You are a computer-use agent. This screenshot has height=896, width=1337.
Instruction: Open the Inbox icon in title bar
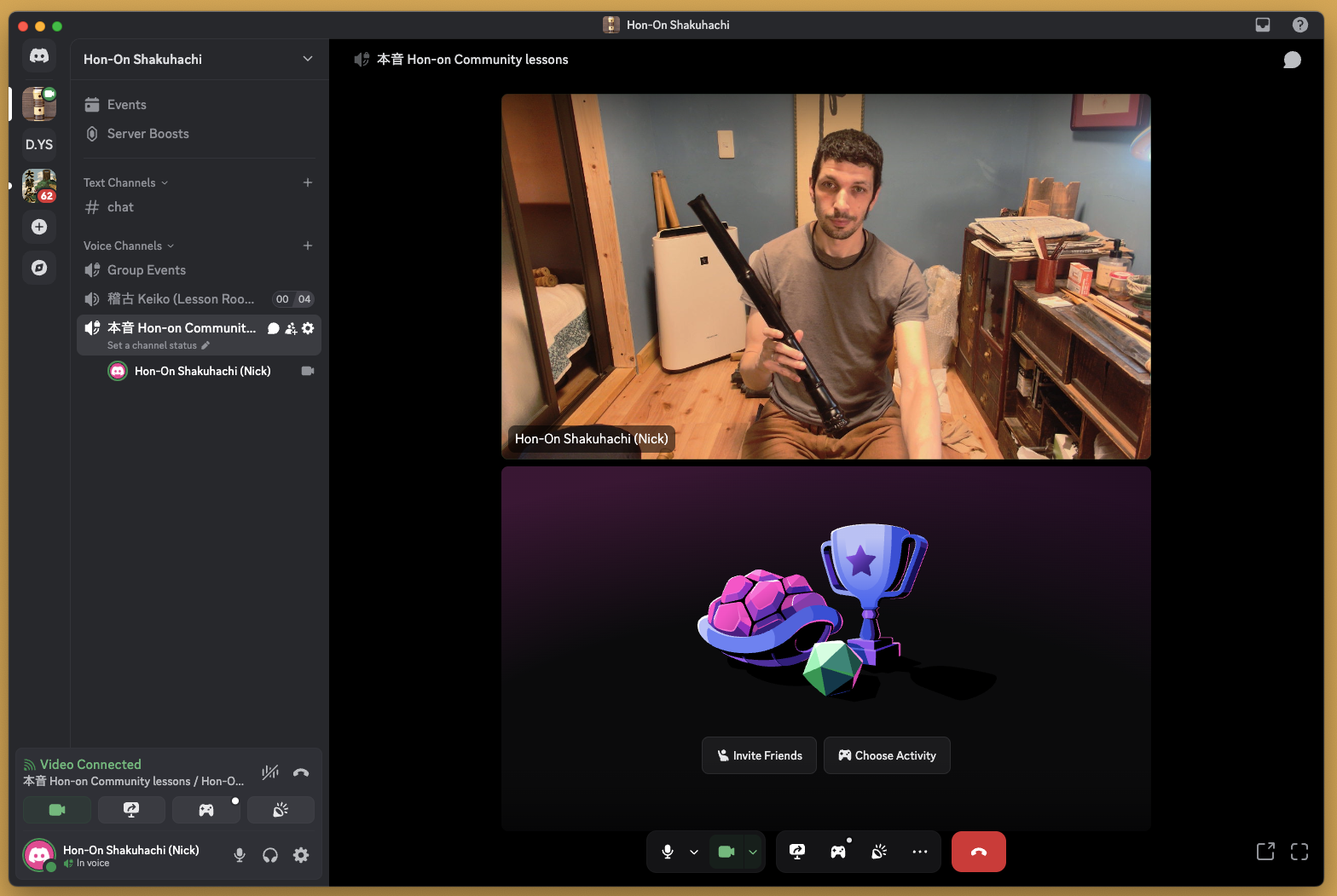[1263, 25]
